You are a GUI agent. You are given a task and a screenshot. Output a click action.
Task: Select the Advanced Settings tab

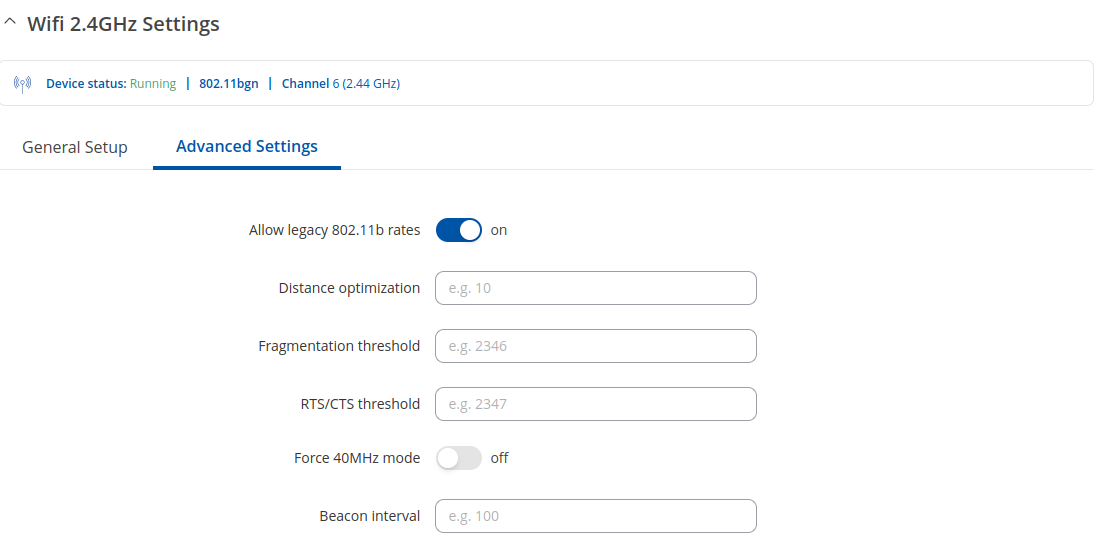pyautogui.click(x=247, y=146)
